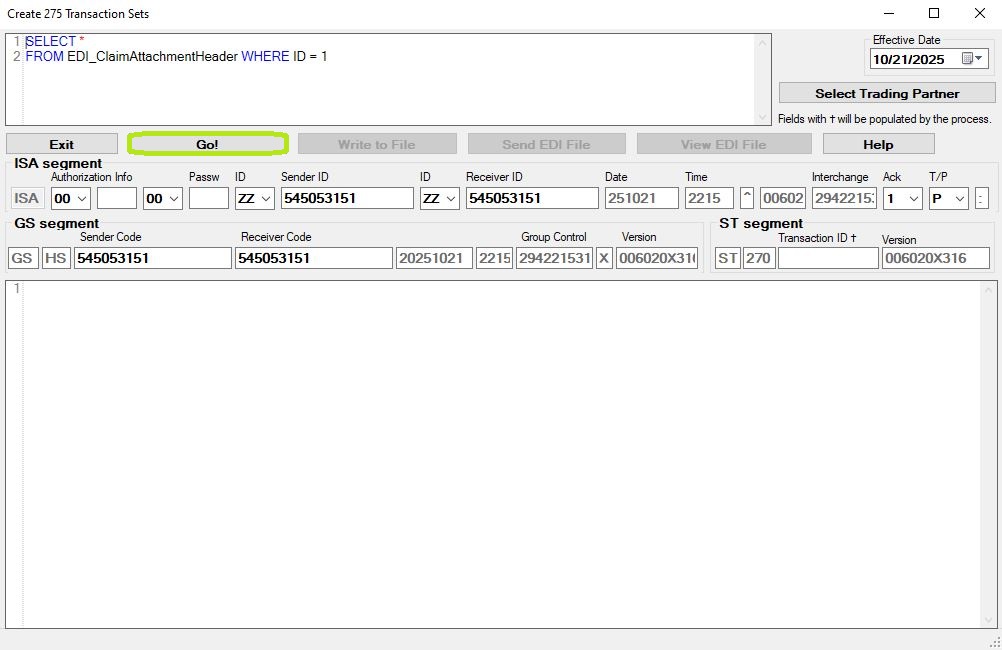Image resolution: width=1002 pixels, height=650 pixels.
Task: Click the ST segment label box
Action: click(x=727, y=258)
